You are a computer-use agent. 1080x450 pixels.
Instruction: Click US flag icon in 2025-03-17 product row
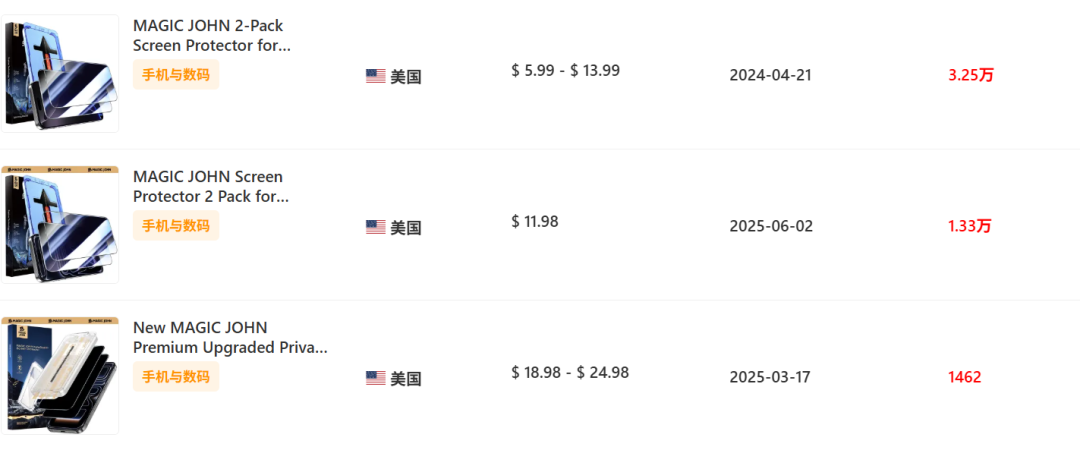tap(375, 378)
